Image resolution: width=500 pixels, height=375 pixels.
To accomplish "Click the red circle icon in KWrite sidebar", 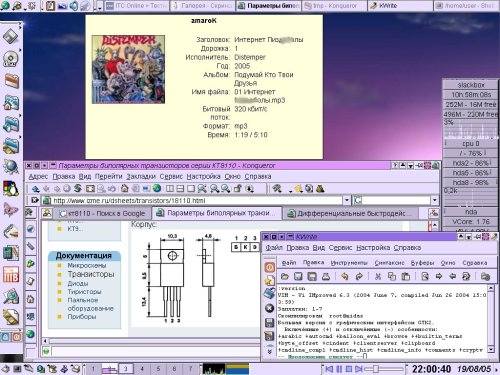I will point(269,267).
